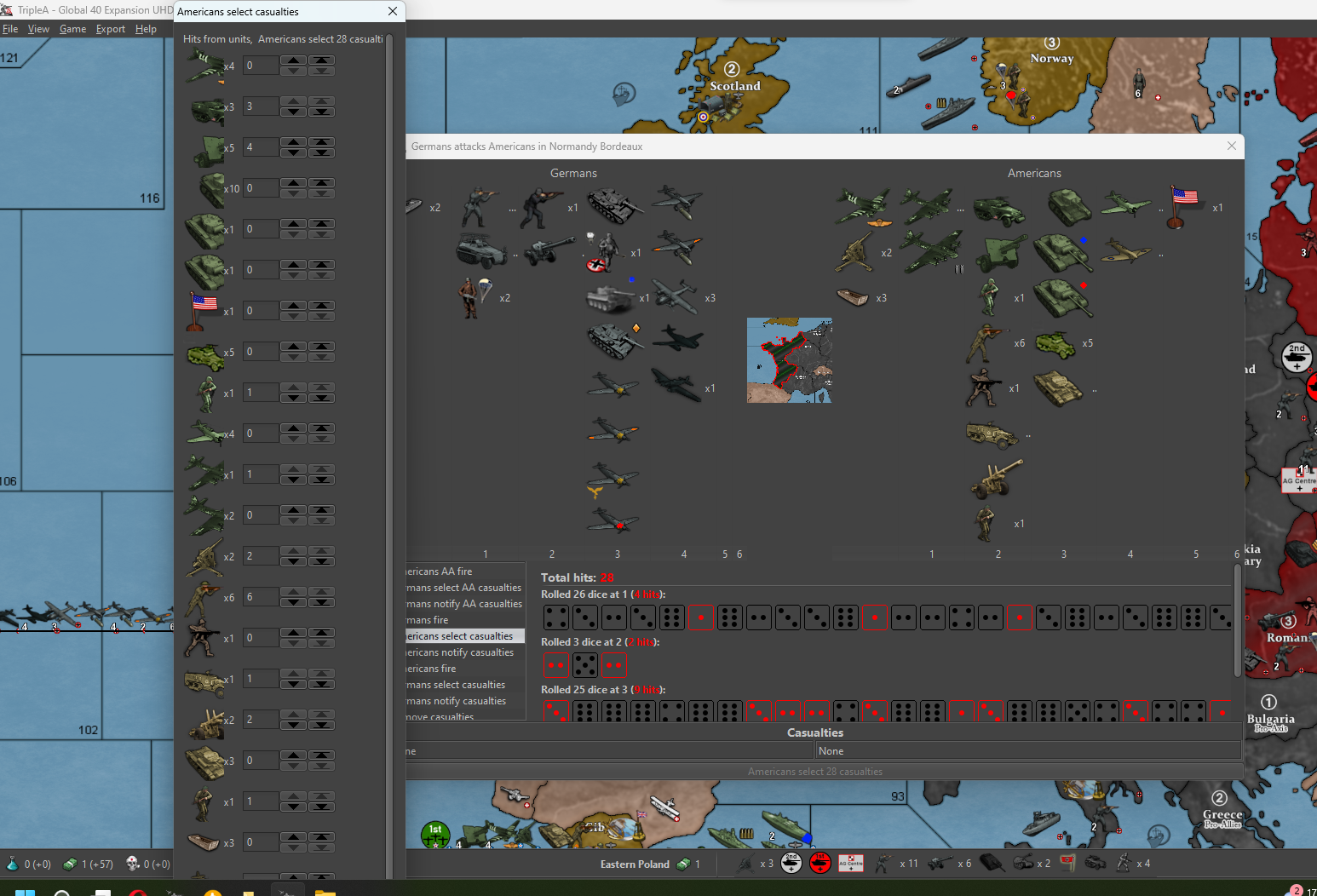Click the x4 bomber unit icon in casualty list
The height and width of the screenshot is (896, 1317).
[x=204, y=66]
